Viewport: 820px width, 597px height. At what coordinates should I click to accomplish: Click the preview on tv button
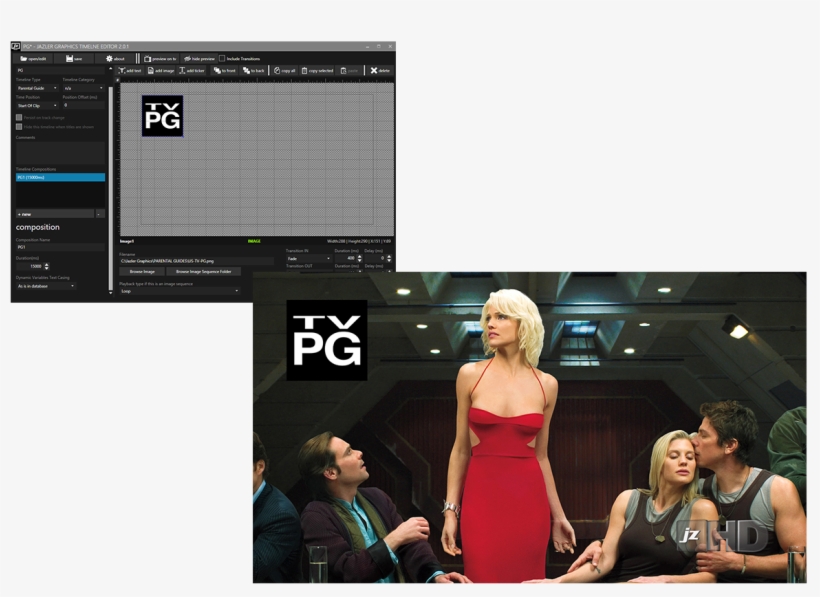pyautogui.click(x=160, y=58)
